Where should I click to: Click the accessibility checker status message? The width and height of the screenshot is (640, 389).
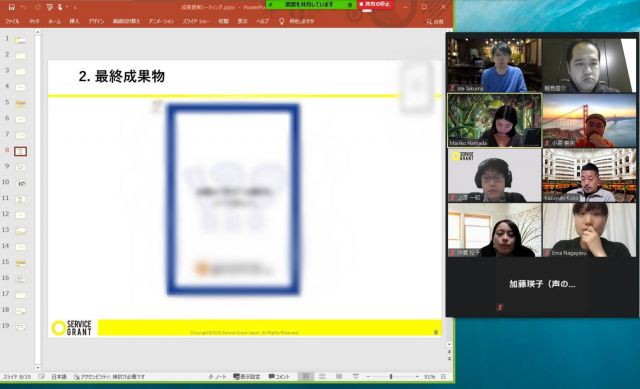109,377
